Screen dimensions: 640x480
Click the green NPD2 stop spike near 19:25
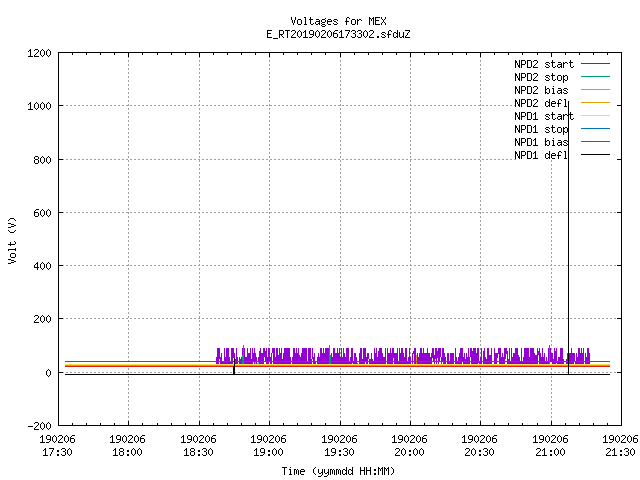tap(329, 354)
